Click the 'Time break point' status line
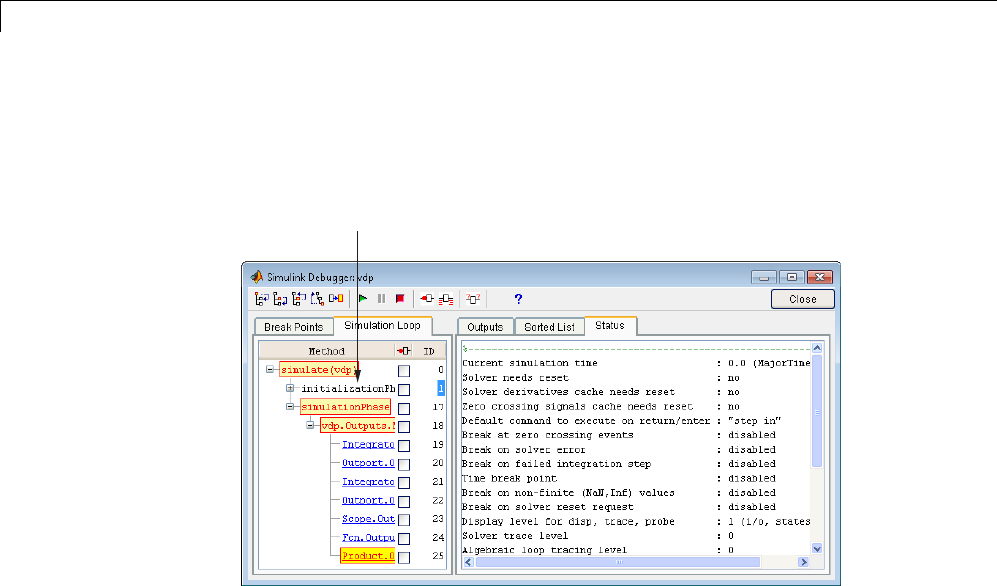 619,478
